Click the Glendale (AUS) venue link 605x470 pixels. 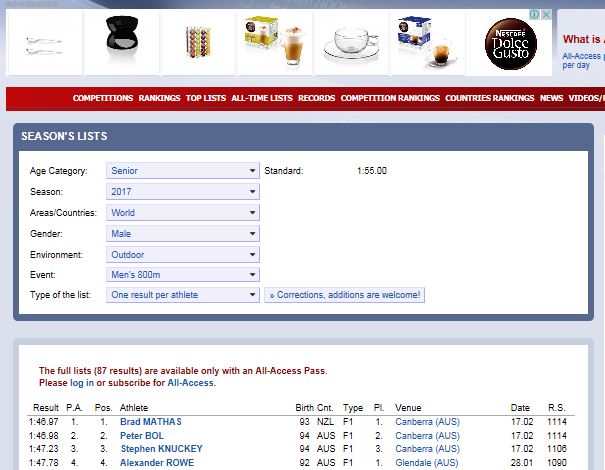coord(426,462)
